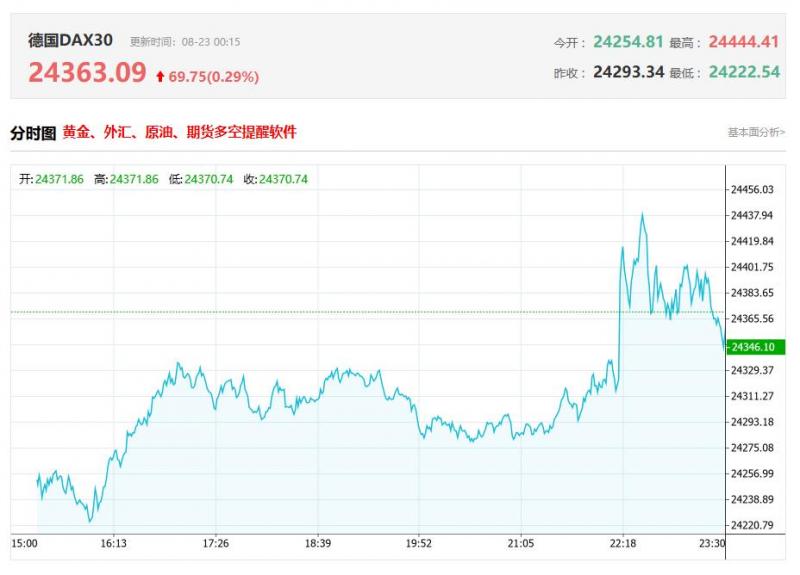Screen dimensions: 800x575
Task: Click the 24456.03 top price axis label
Action: [753, 189]
